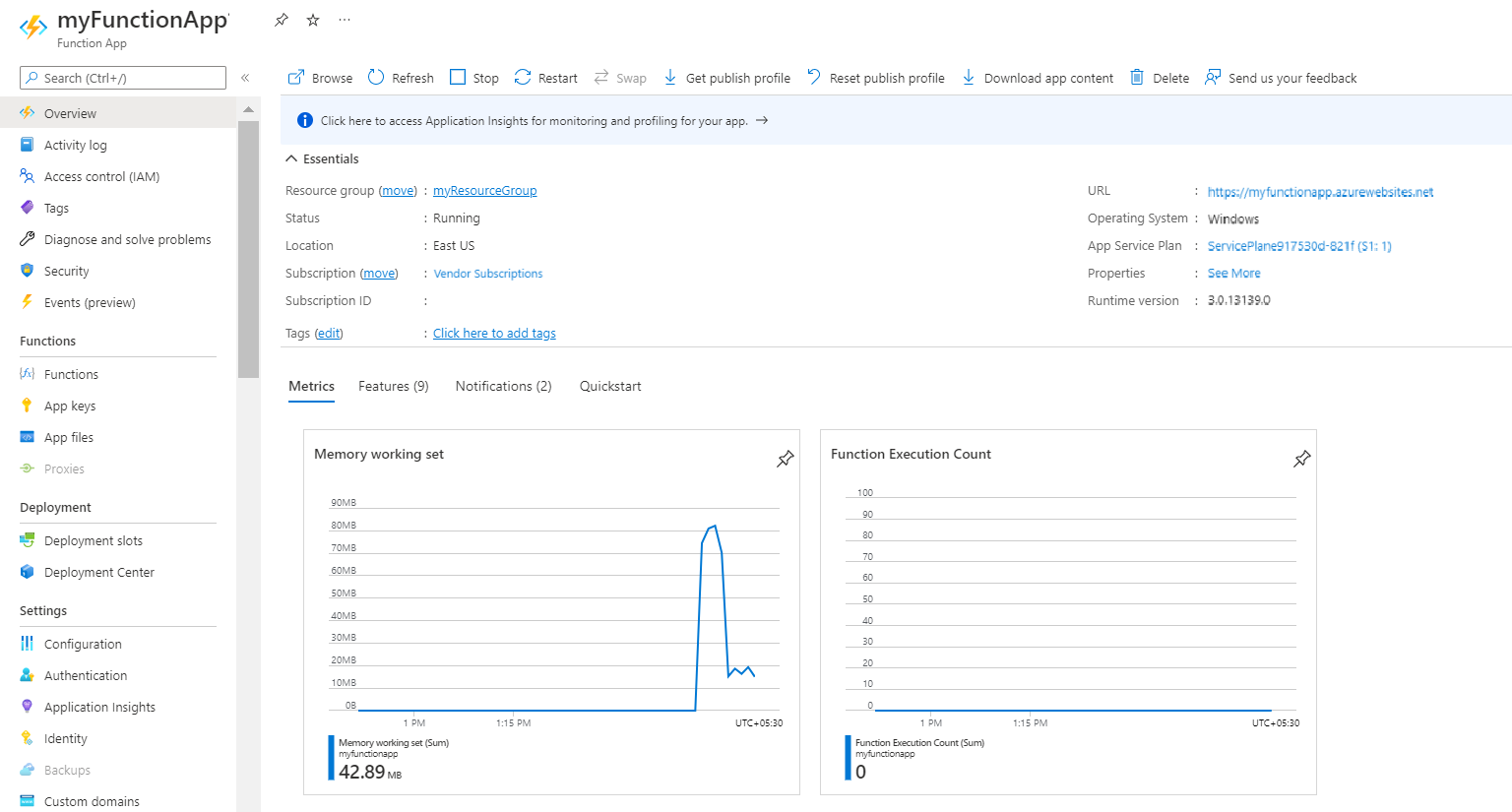The width and height of the screenshot is (1512, 812).
Task: Open Application Insights banner arrow
Action: click(x=762, y=120)
